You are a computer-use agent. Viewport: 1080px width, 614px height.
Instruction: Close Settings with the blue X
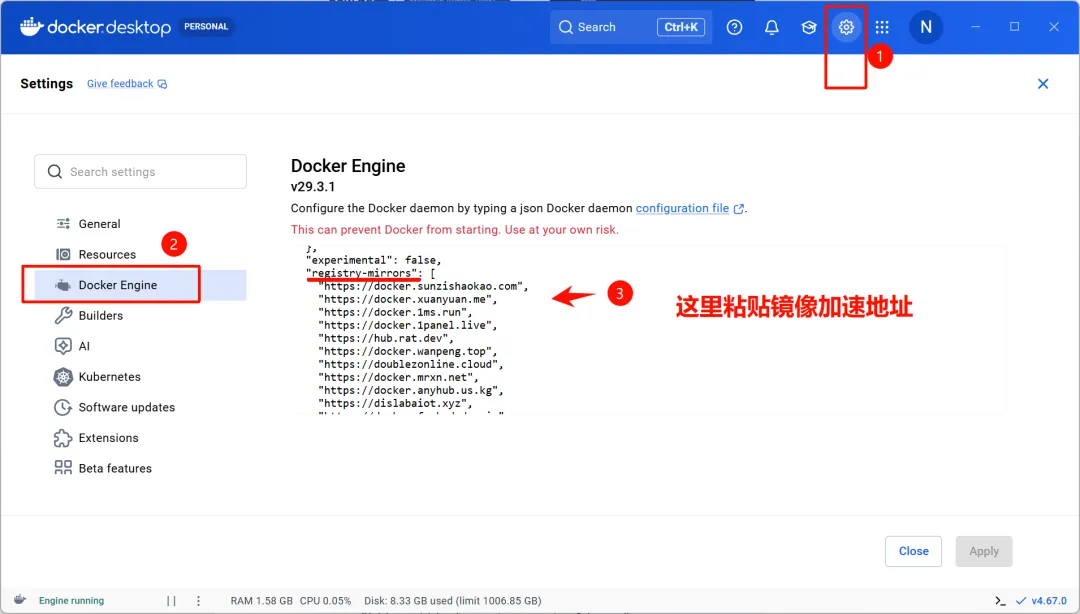tap(1043, 83)
